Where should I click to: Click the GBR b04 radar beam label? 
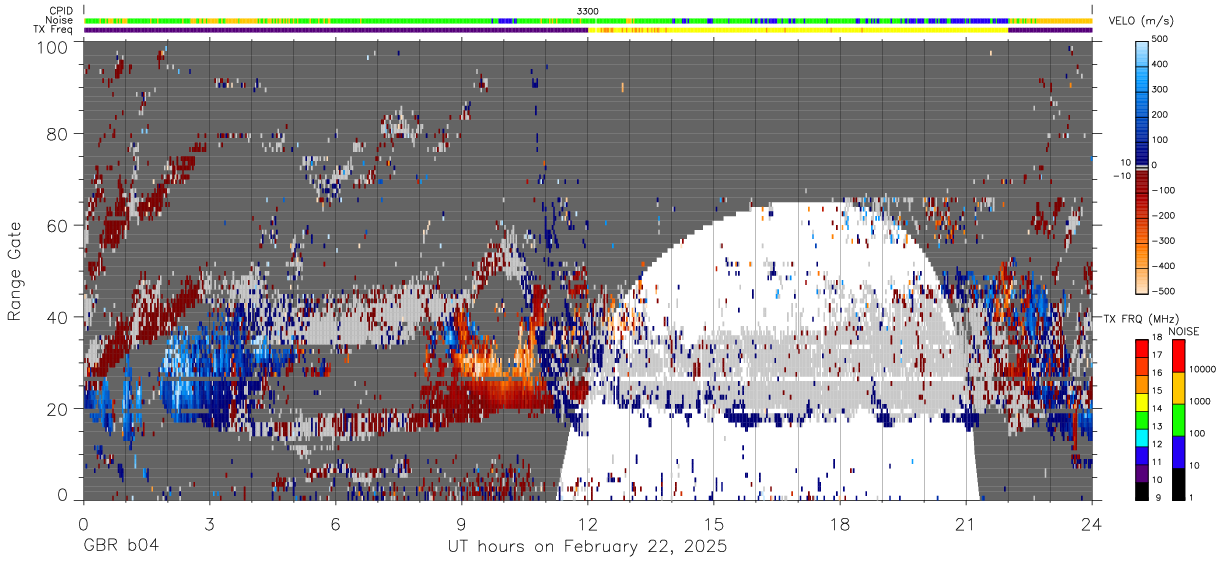point(121,547)
